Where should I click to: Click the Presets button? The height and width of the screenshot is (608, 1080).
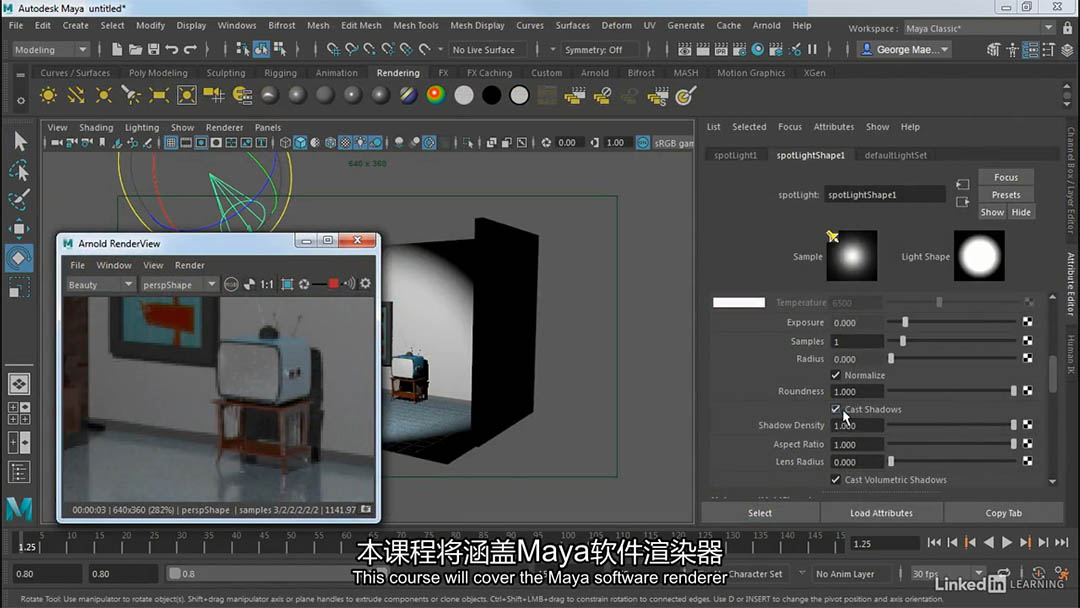1006,195
